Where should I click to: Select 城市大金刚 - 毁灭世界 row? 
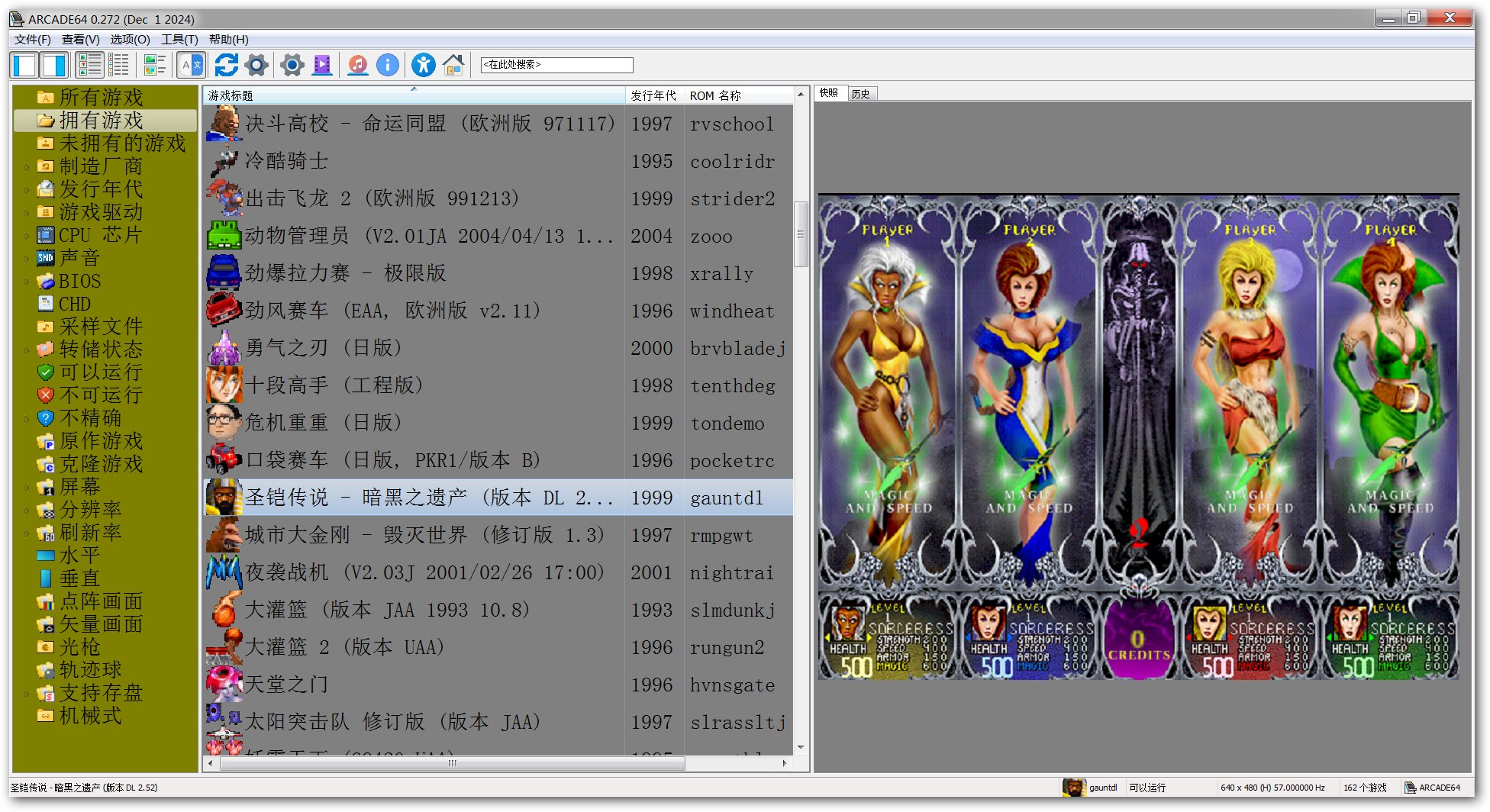(498, 535)
